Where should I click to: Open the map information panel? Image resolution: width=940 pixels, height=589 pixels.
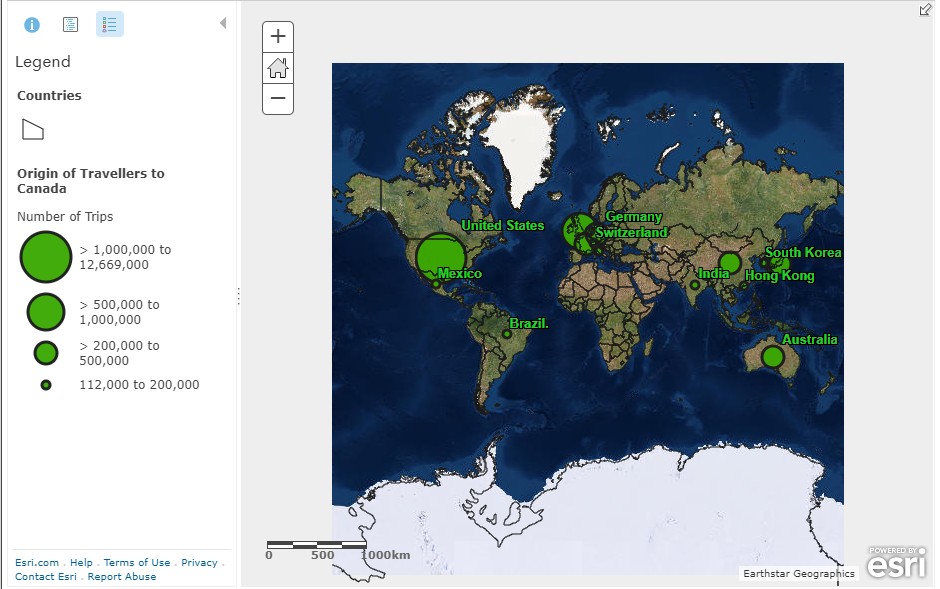tap(31, 24)
